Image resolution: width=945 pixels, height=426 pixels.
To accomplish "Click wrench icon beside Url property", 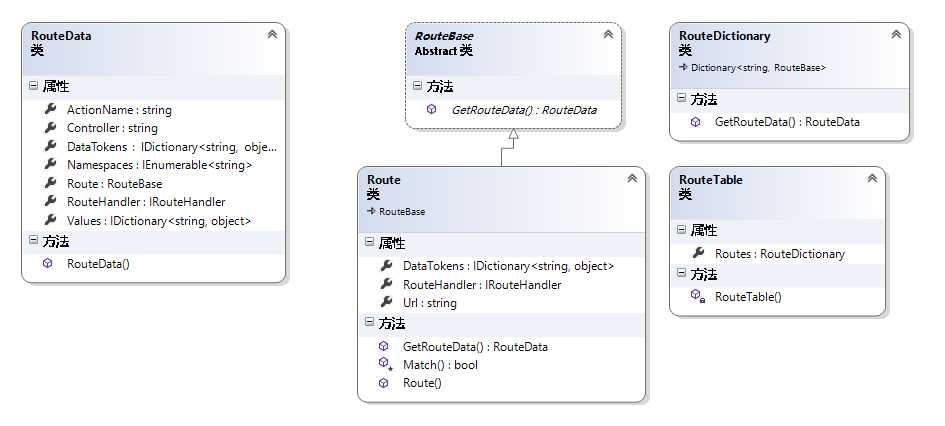I will click(x=386, y=302).
